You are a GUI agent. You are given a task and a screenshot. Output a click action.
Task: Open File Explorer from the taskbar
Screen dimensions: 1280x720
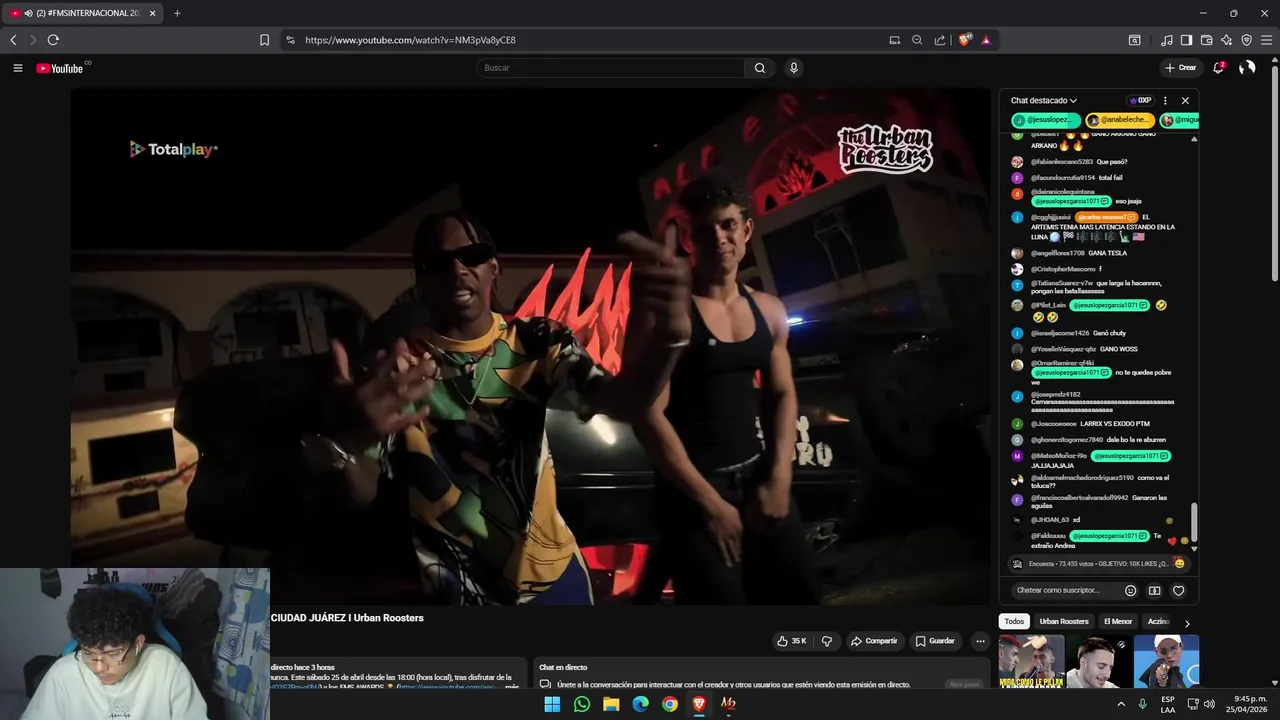tap(611, 704)
